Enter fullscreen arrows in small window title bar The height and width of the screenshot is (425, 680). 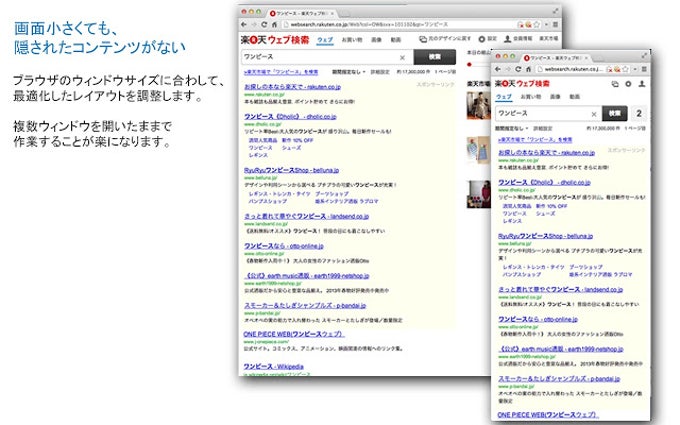[x=644, y=56]
